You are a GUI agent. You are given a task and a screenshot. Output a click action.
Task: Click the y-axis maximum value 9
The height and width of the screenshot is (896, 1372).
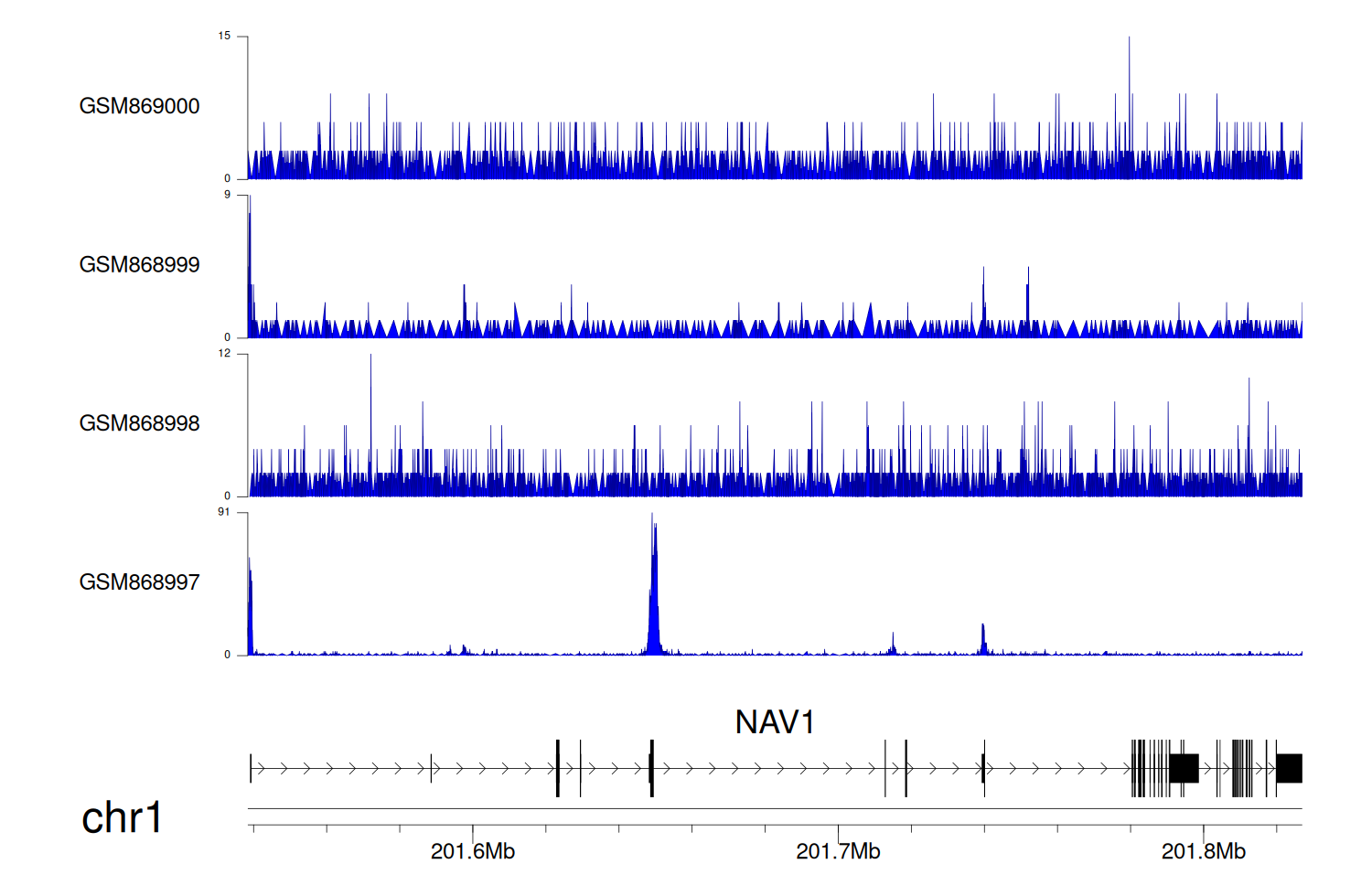coord(227,195)
